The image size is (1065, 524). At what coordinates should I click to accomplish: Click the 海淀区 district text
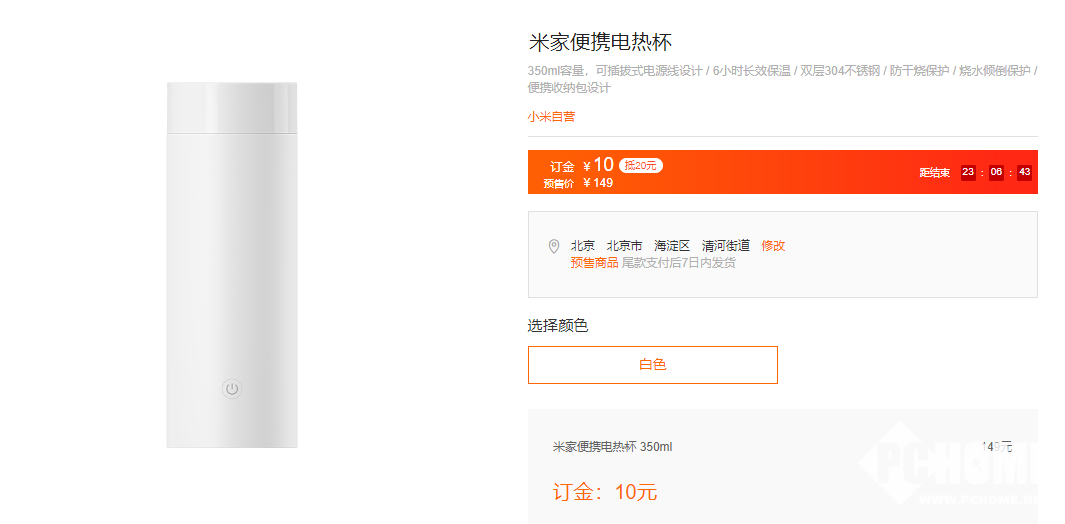(672, 246)
